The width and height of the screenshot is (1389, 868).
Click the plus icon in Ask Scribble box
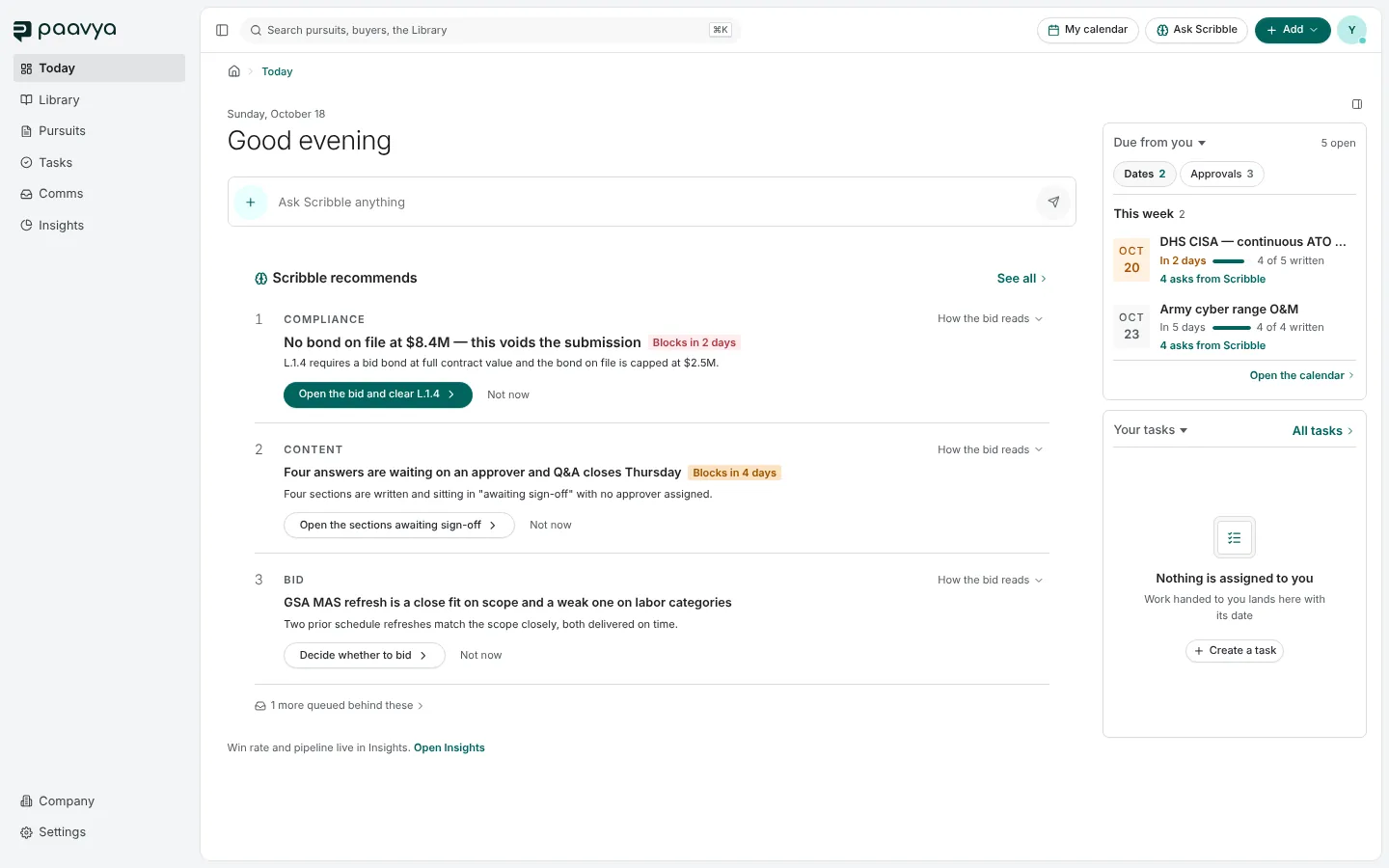[251, 203]
